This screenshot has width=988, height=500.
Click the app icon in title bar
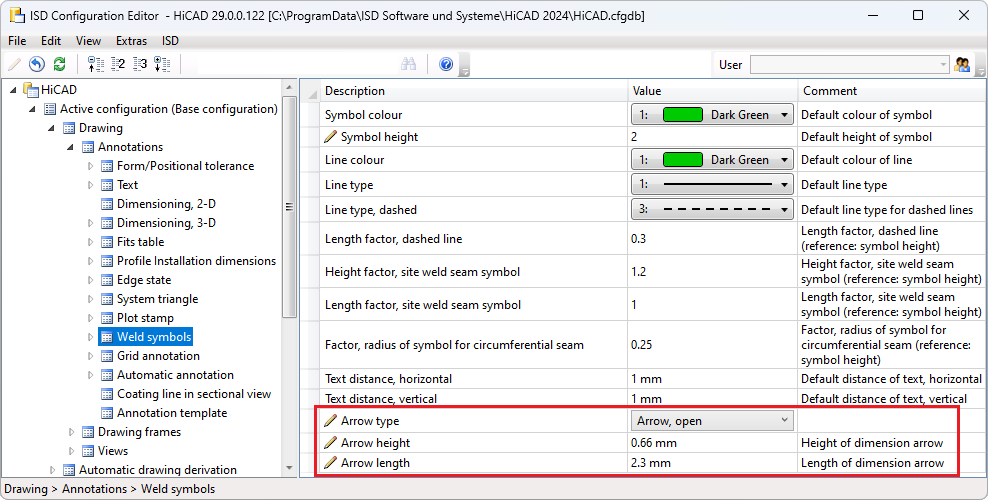point(17,15)
